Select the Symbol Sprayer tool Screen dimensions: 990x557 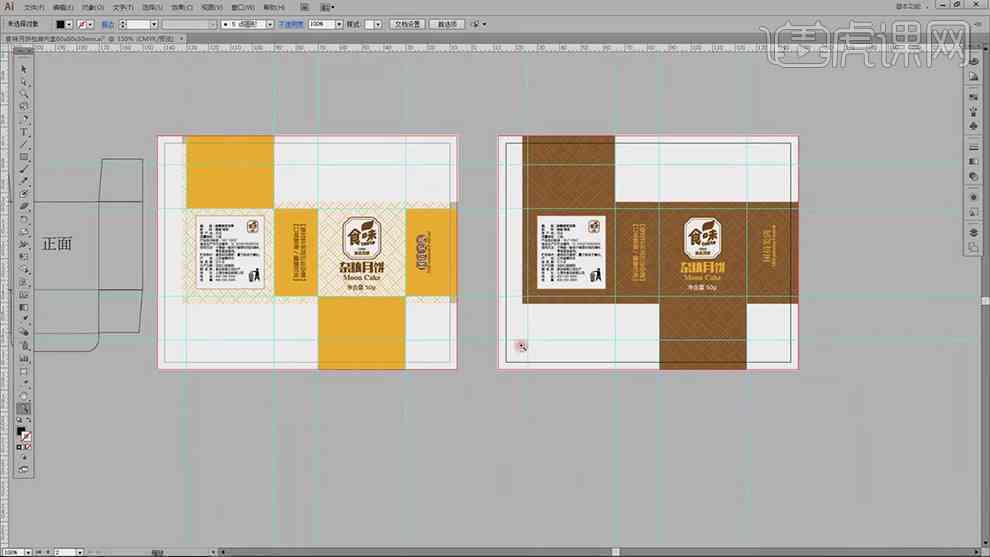point(24,345)
